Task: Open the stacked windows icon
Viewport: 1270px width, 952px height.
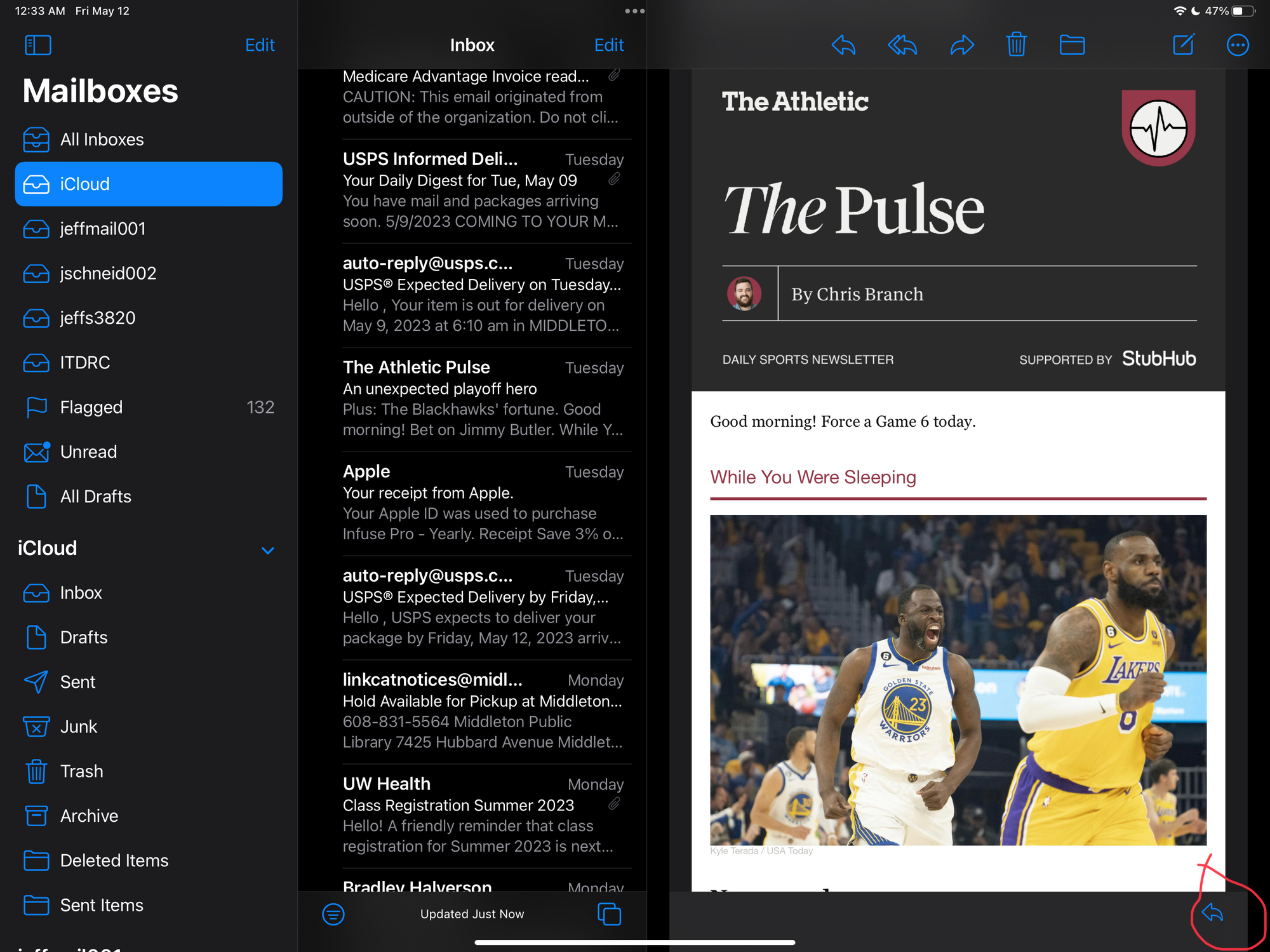Action: click(609, 914)
